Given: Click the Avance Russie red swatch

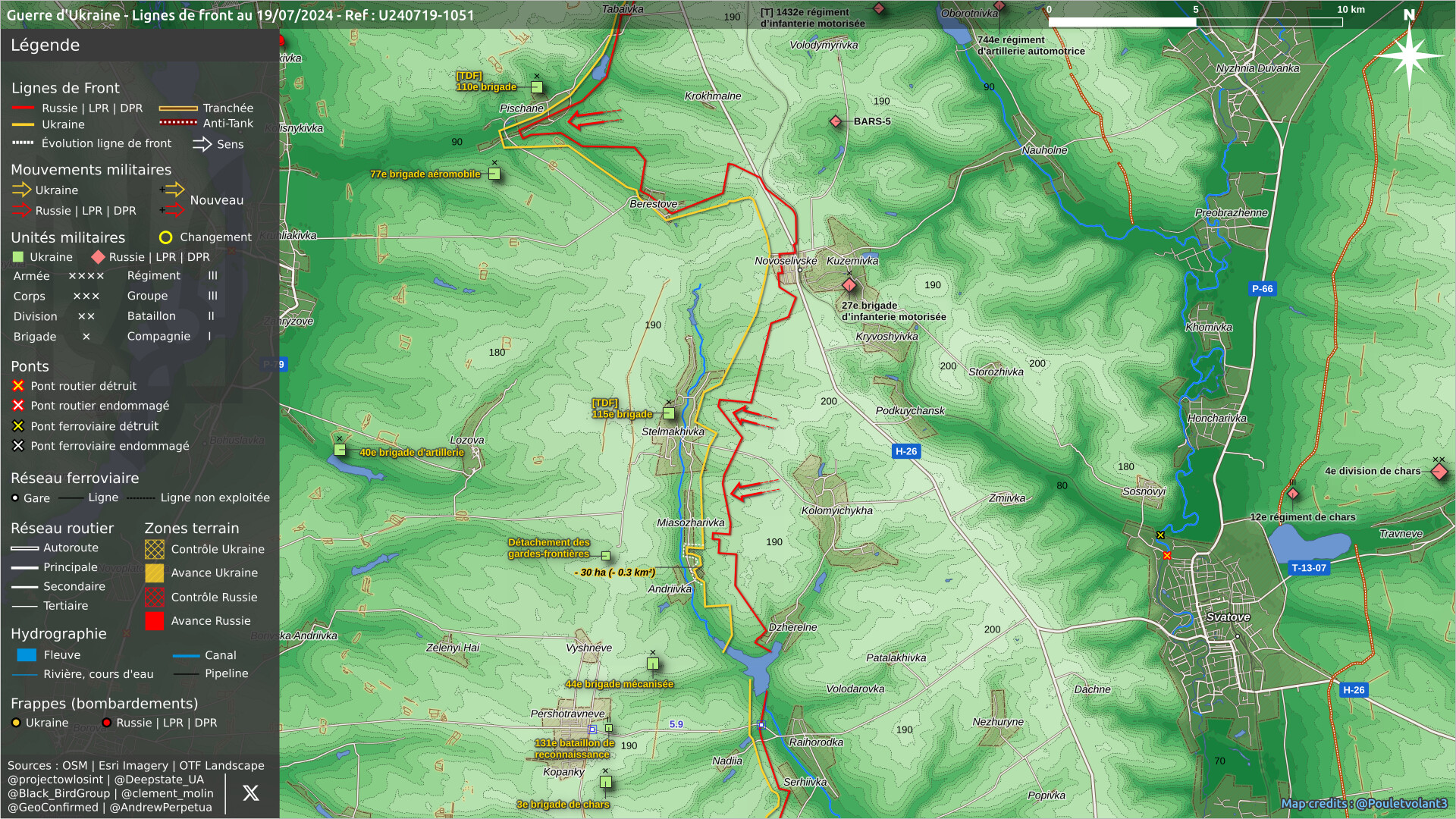Looking at the screenshot, I should coord(154,621).
